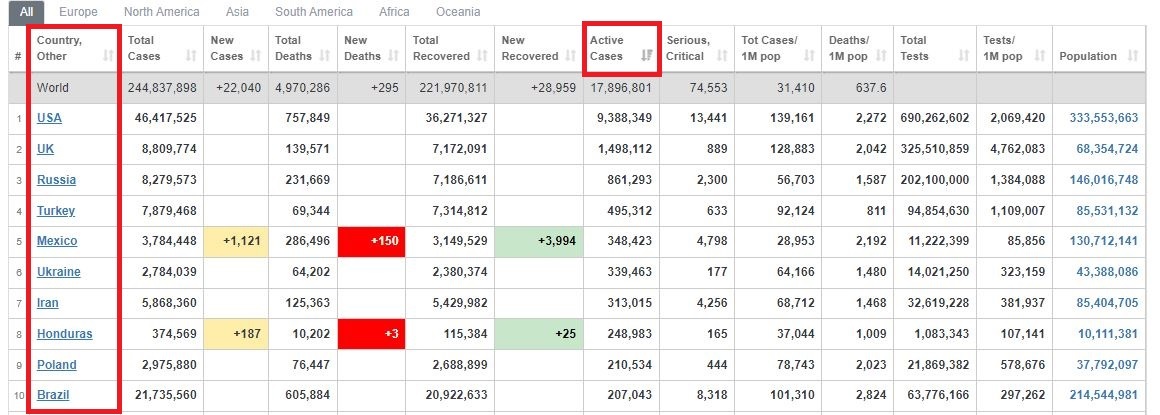Image resolution: width=1160 pixels, height=415 pixels.
Task: Sort by New Deaths arrows icon
Action: 394,56
